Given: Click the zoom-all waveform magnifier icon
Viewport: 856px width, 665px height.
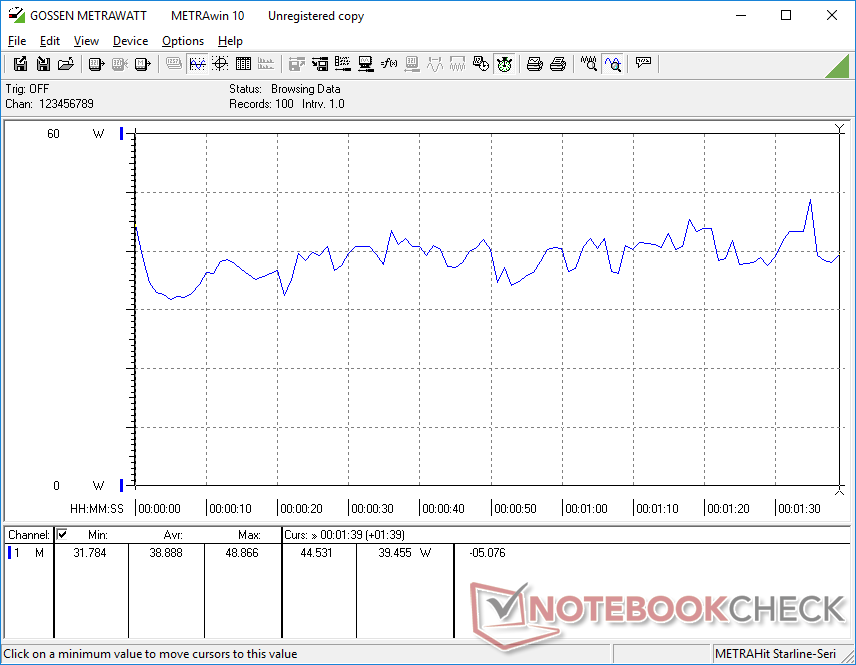Looking at the screenshot, I should pyautogui.click(x=588, y=64).
